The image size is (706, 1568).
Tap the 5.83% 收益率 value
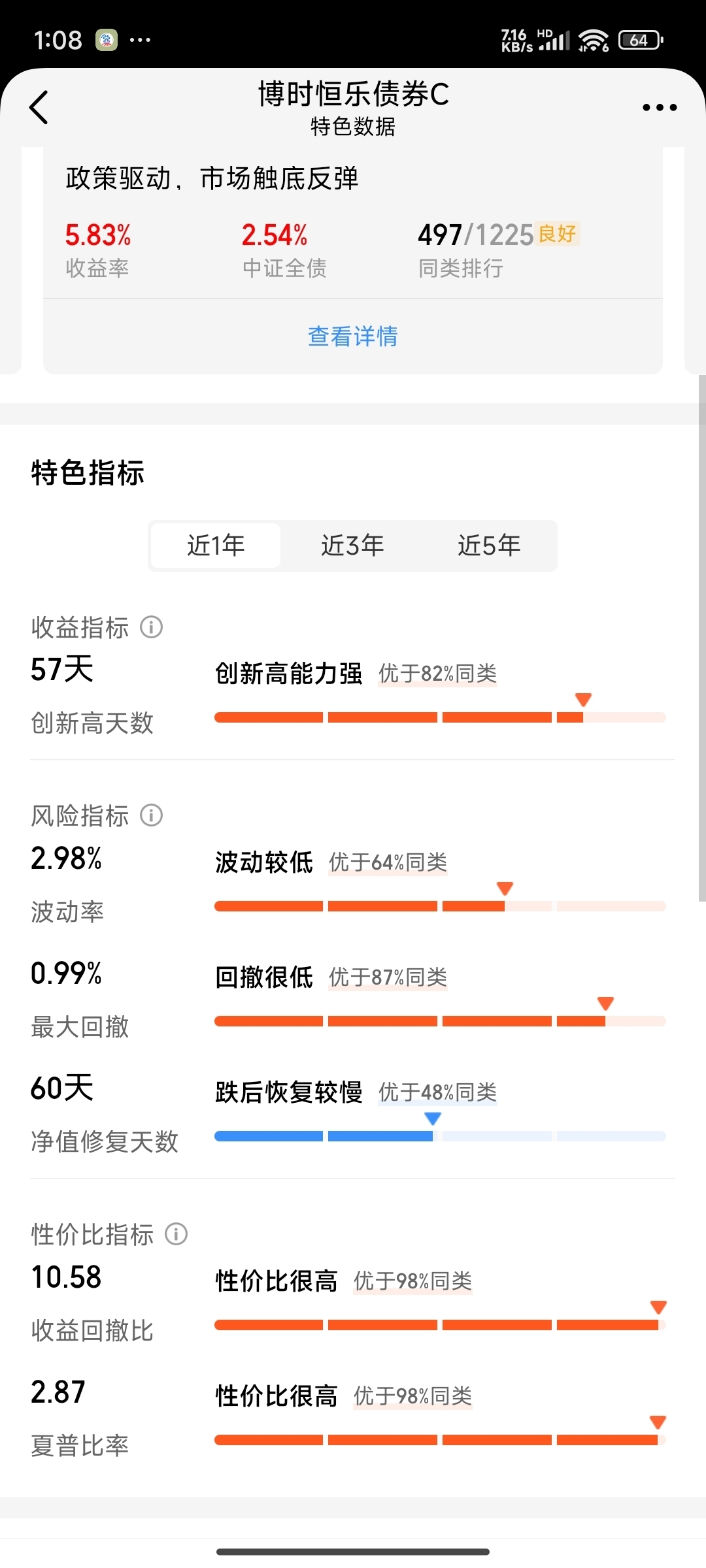[98, 235]
